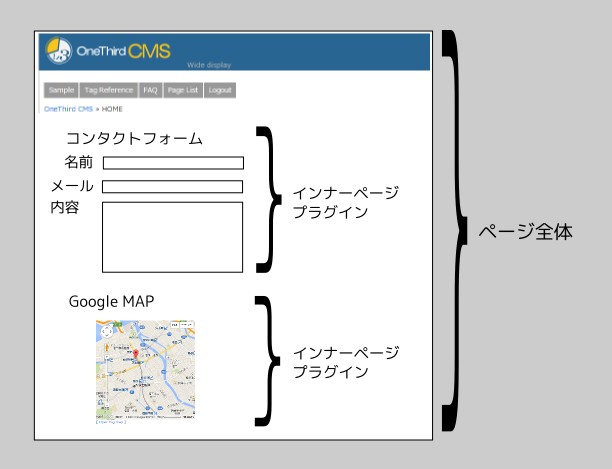Focus the 名前 name input field
Image resolution: width=612 pixels, height=469 pixels.
point(172,163)
